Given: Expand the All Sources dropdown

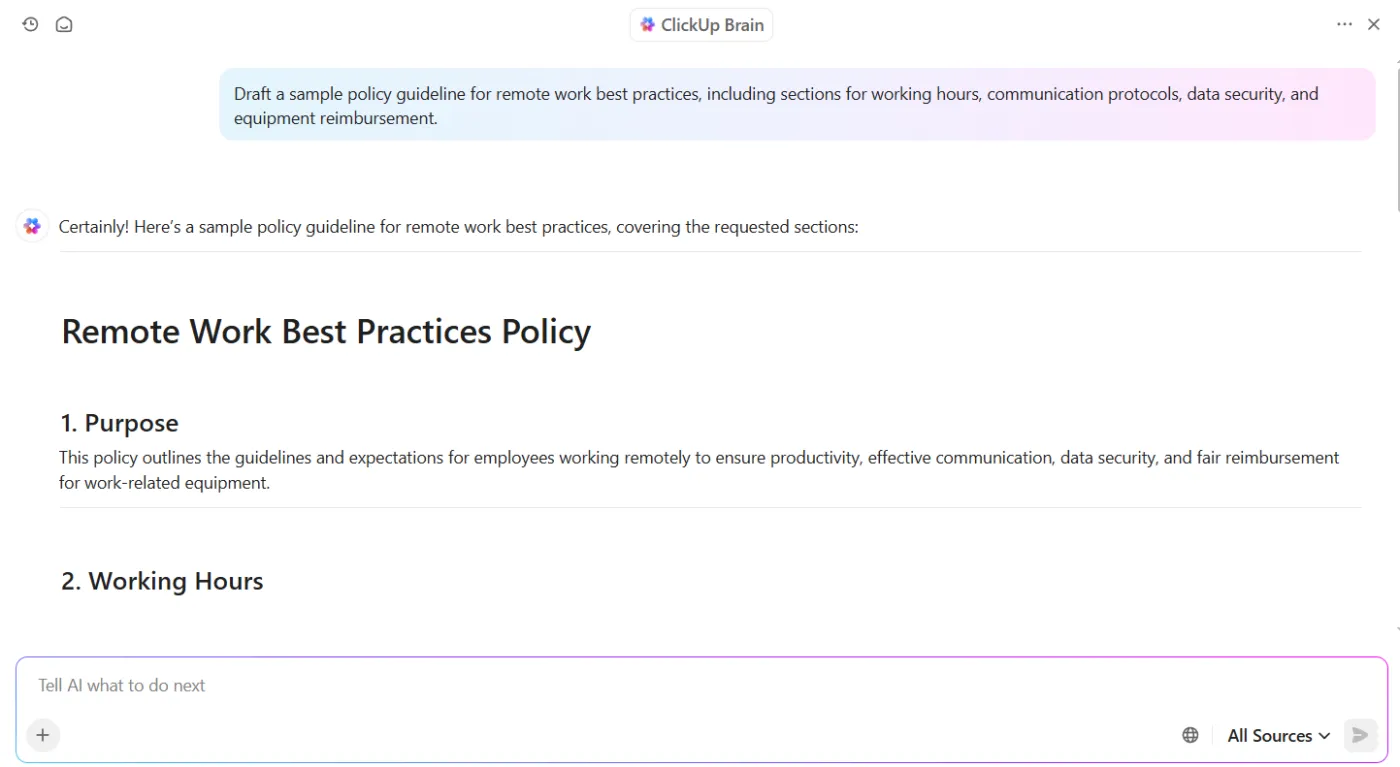Looking at the screenshot, I should click(1278, 735).
